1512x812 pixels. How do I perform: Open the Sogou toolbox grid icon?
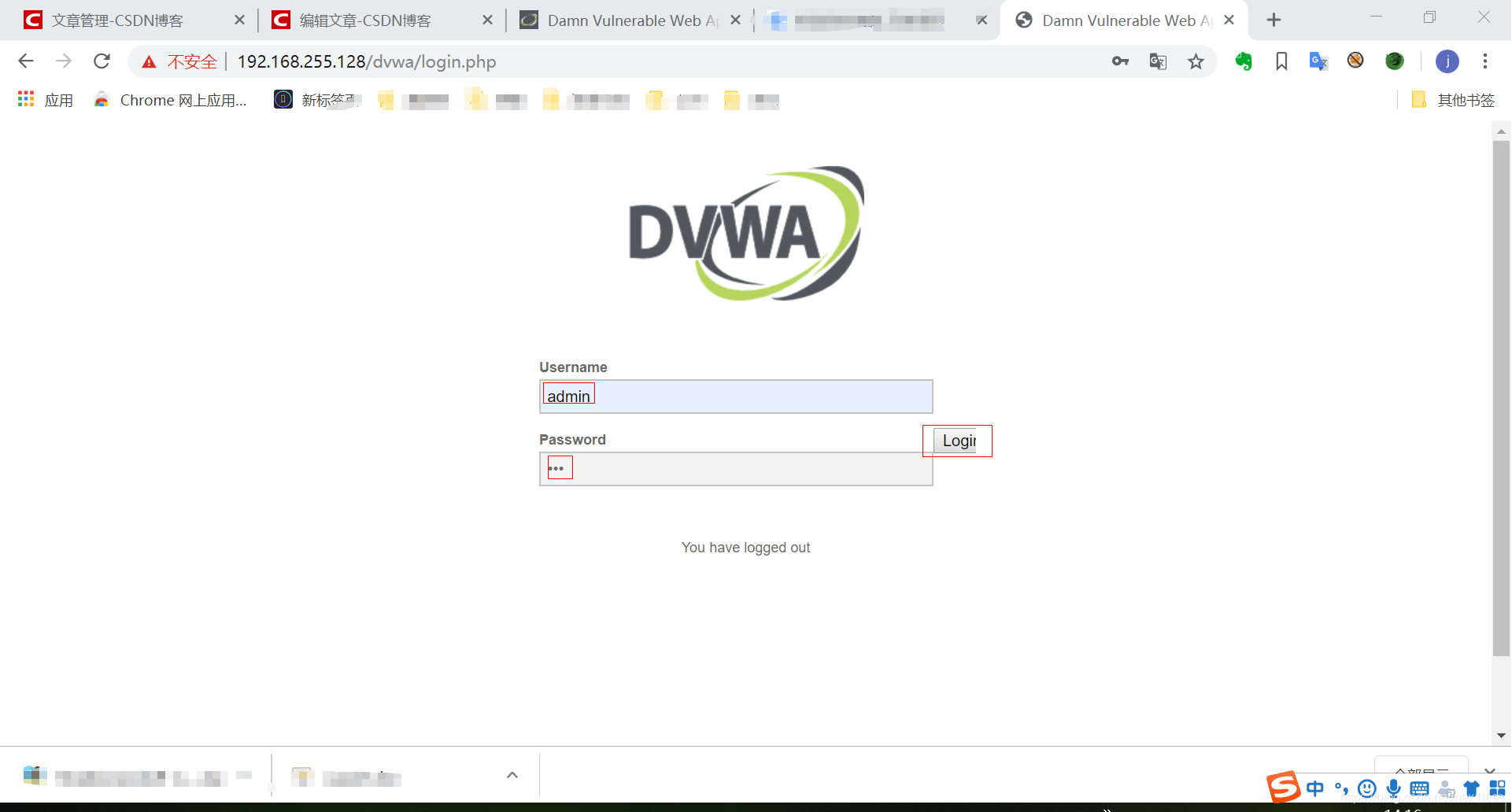click(1497, 788)
